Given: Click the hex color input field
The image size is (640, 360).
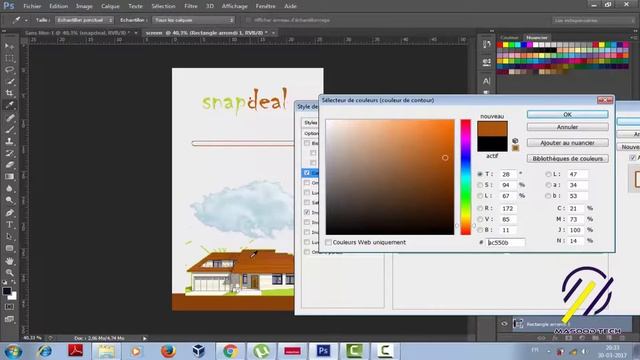Looking at the screenshot, I should 505,242.
